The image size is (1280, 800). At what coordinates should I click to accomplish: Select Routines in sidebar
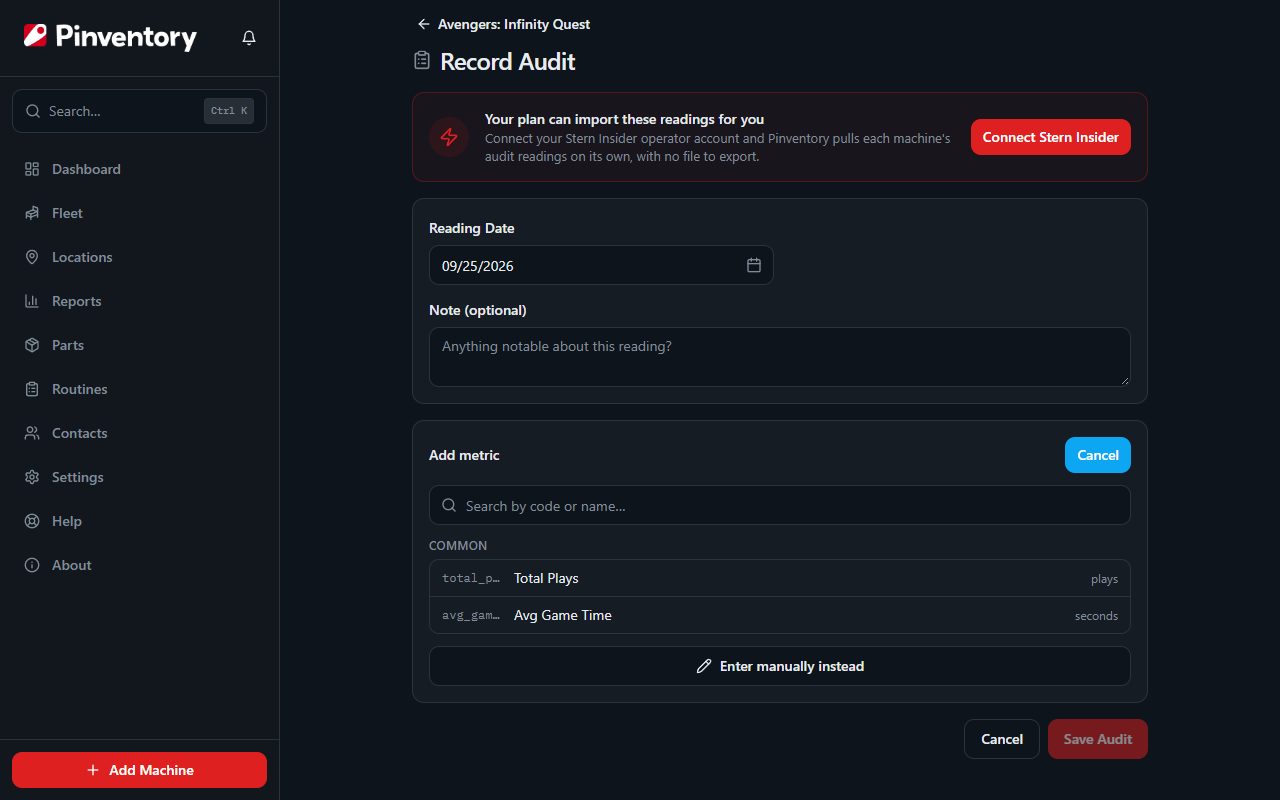pos(140,389)
